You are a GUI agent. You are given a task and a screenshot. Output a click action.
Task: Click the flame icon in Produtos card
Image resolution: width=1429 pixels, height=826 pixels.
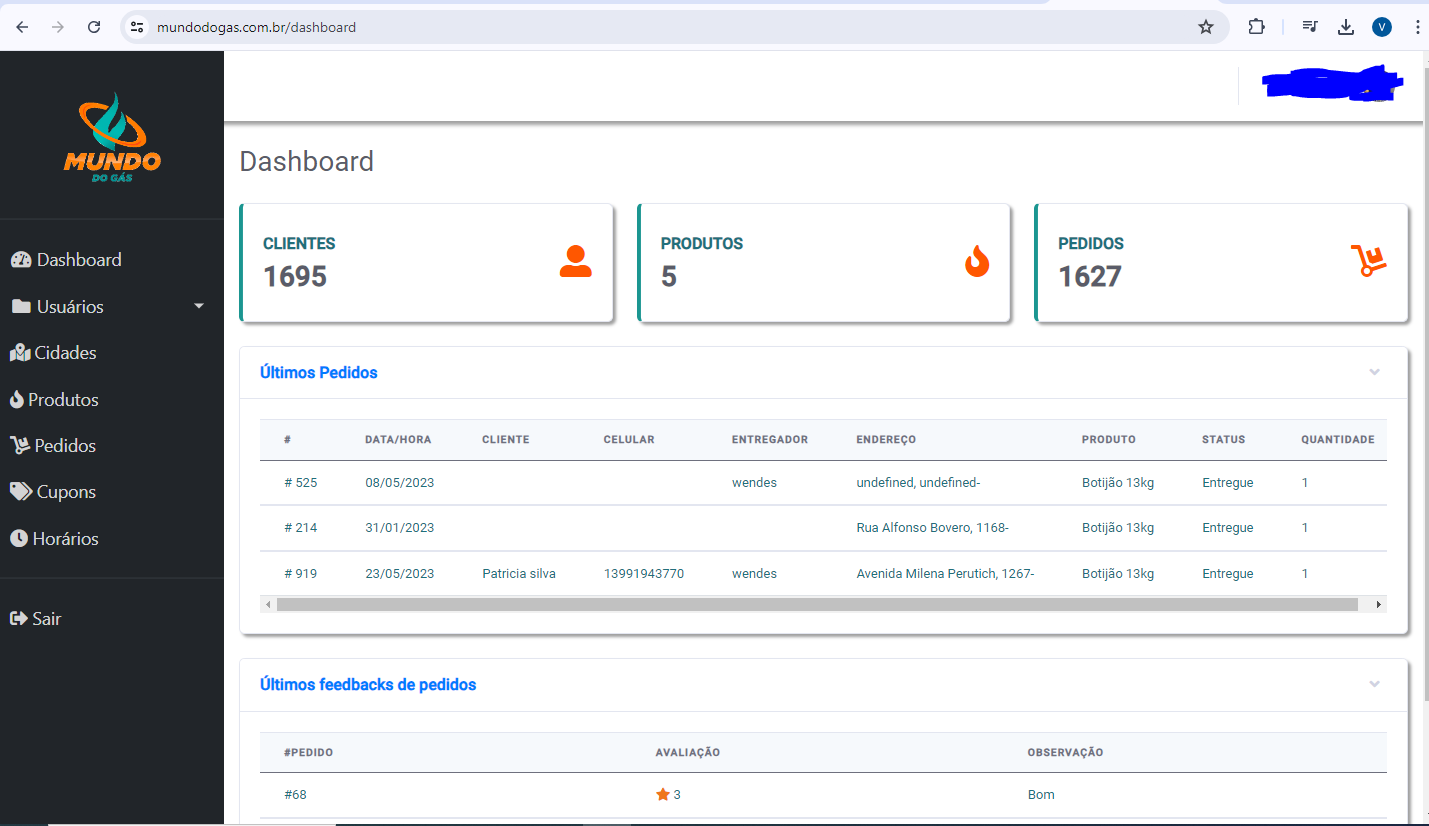click(976, 262)
